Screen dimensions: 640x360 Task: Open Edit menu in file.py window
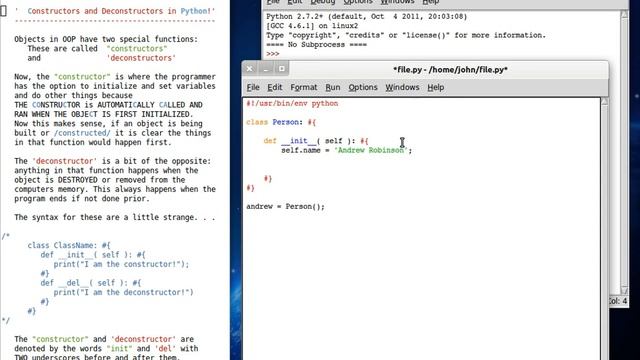tap(275, 87)
